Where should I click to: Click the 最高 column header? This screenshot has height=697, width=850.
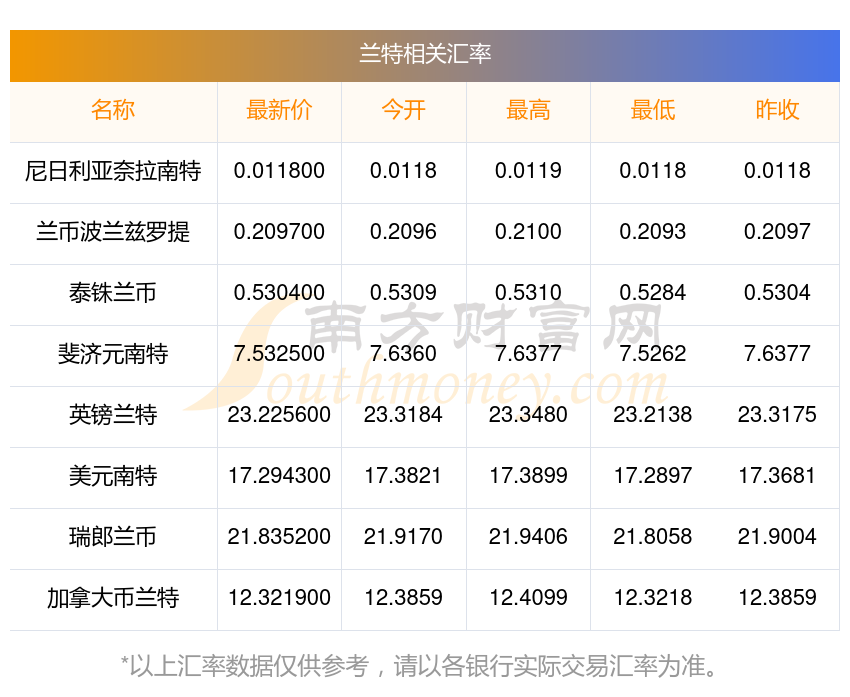pyautogui.click(x=528, y=110)
